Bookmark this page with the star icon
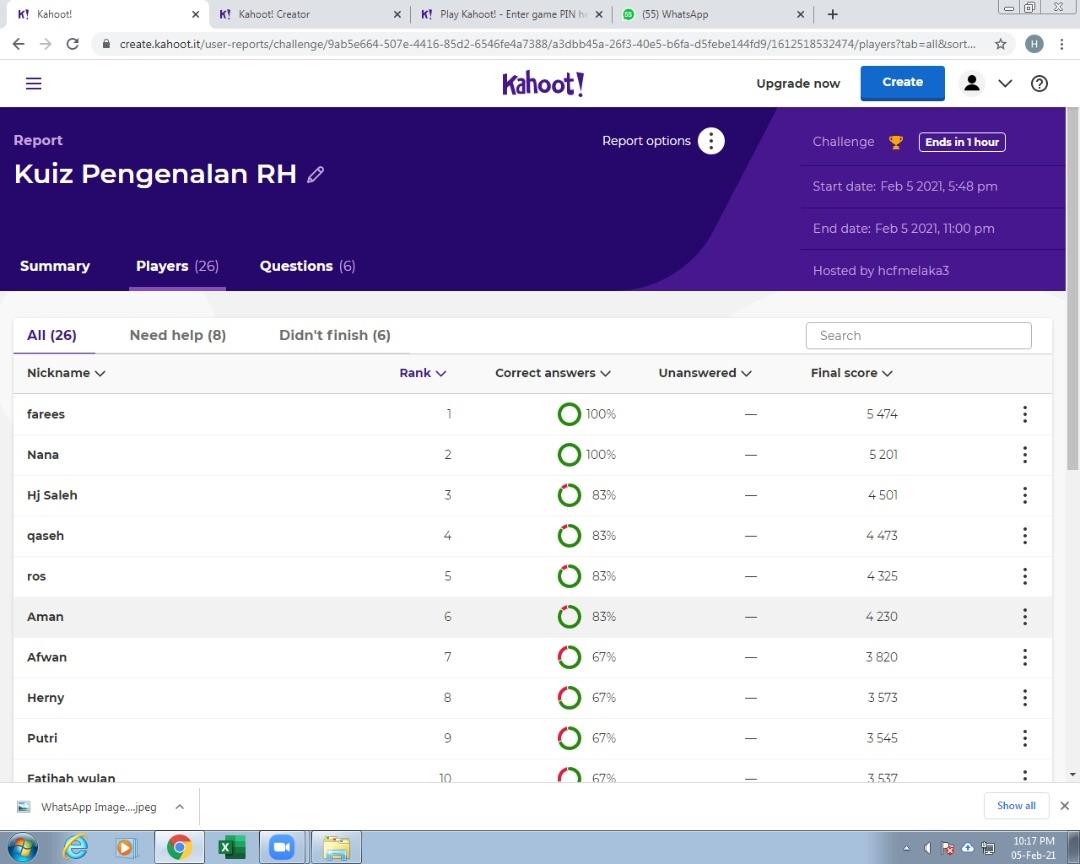 click(1000, 44)
